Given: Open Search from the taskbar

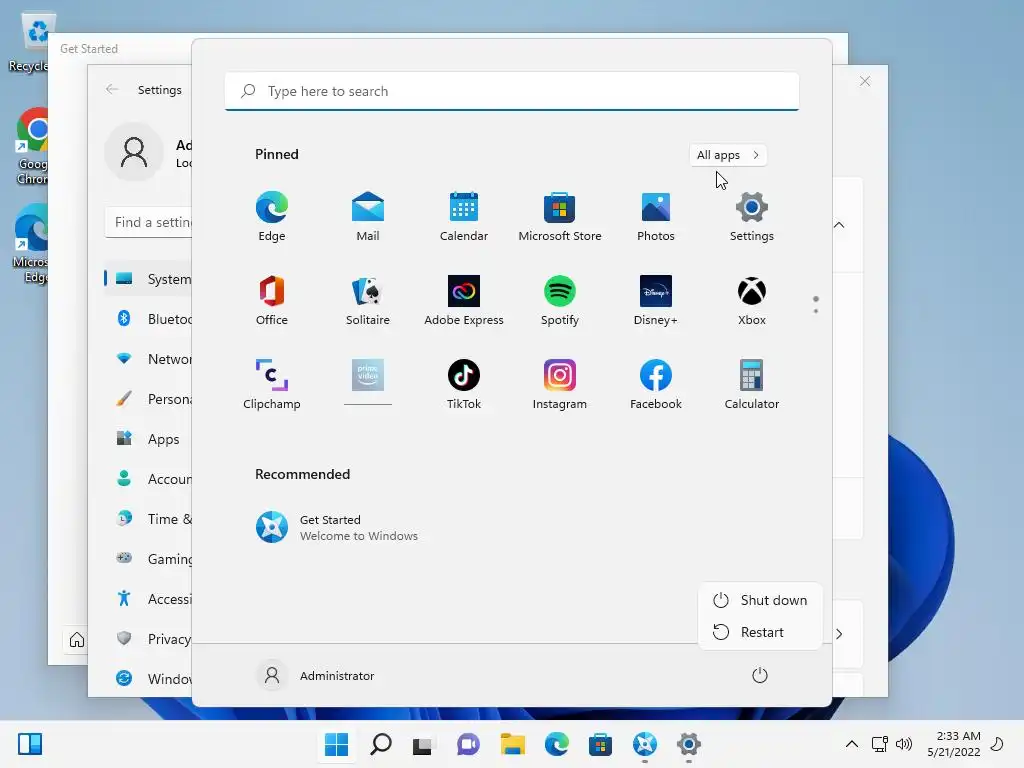Looking at the screenshot, I should [x=381, y=744].
